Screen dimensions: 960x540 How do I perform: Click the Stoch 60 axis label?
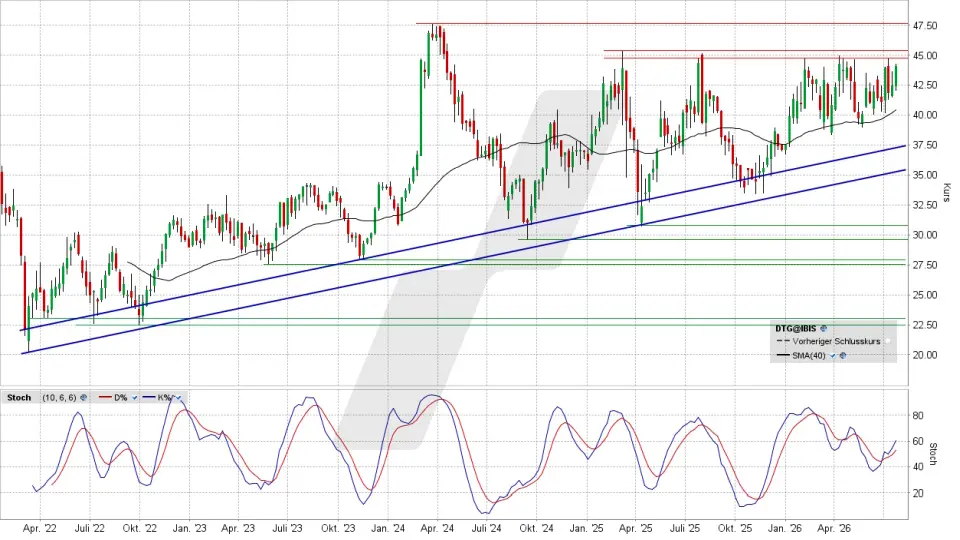(x=918, y=441)
